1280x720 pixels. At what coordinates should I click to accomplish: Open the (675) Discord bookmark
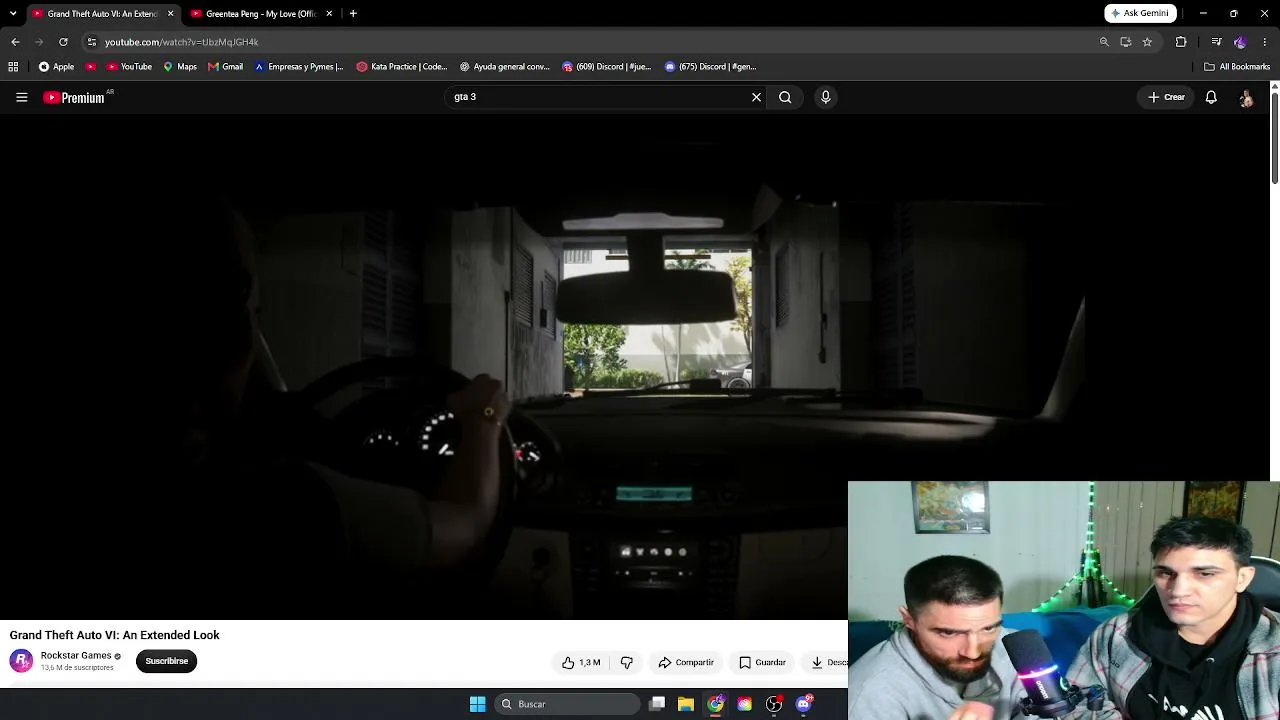click(x=710, y=67)
